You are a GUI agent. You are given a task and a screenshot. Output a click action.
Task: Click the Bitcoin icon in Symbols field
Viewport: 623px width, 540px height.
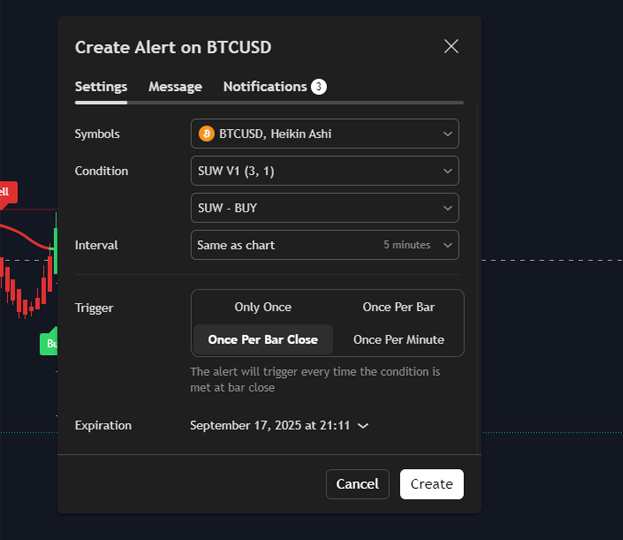[207, 134]
